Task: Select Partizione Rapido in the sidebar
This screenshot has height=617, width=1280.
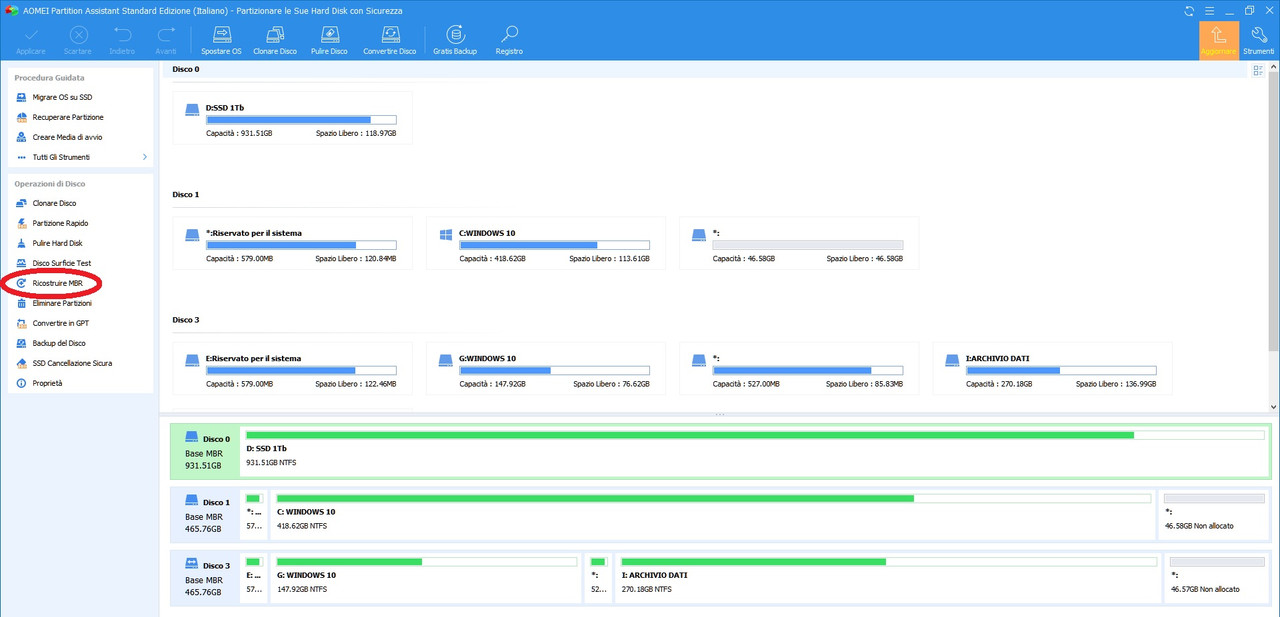Action: [60, 223]
